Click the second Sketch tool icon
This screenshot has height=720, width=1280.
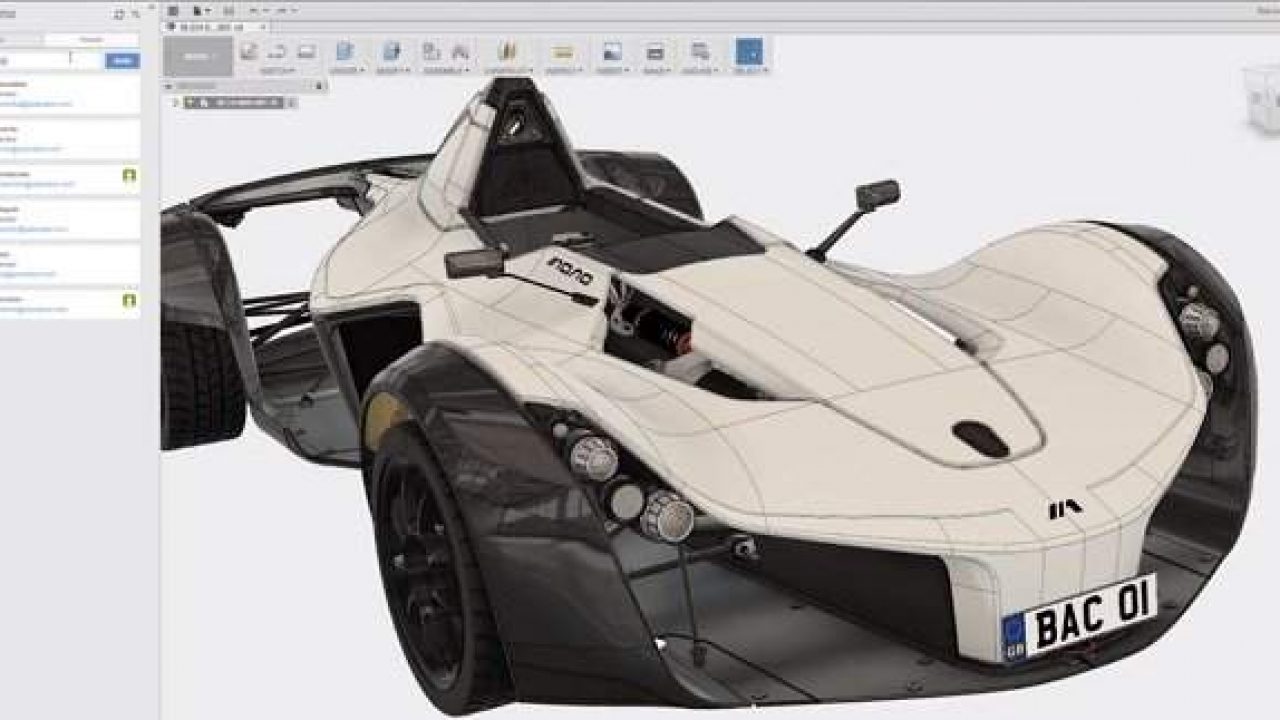coord(278,51)
